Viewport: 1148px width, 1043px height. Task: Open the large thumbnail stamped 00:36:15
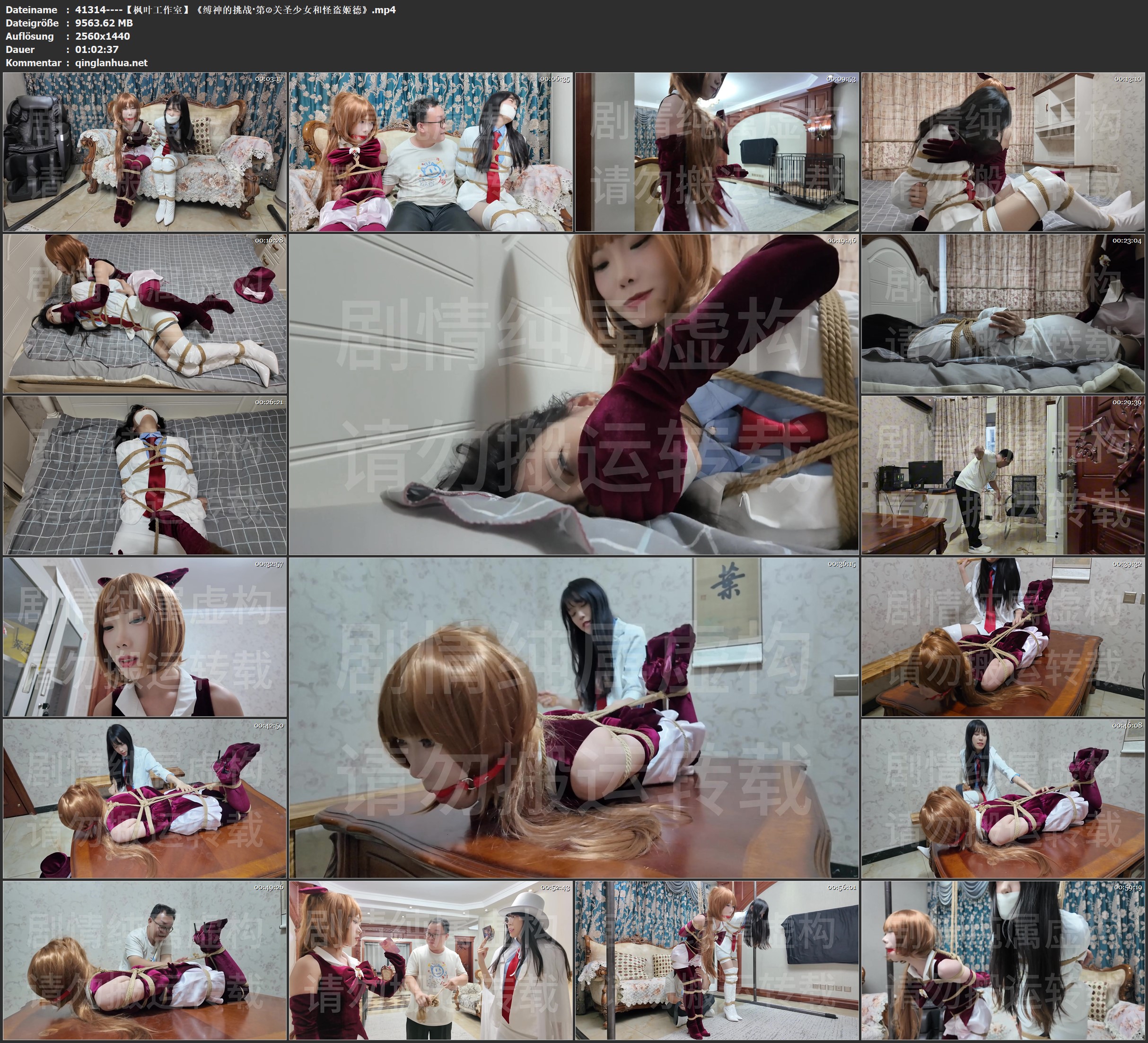click(x=574, y=718)
